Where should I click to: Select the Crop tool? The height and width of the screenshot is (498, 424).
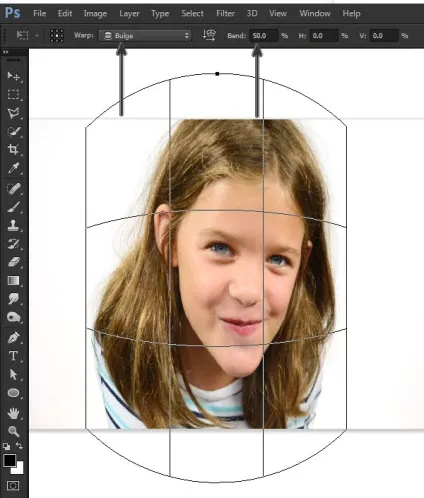click(13, 149)
